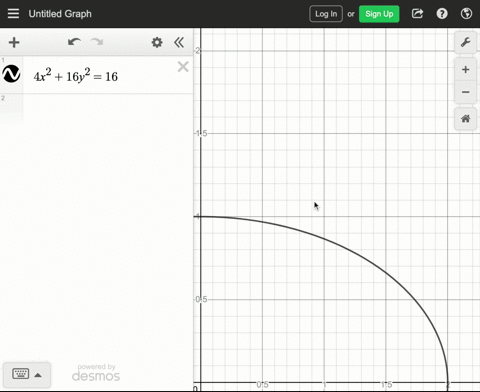The width and height of the screenshot is (480, 392).
Task: Click the equation 4x² + 16y² = 16
Action: pos(76,75)
